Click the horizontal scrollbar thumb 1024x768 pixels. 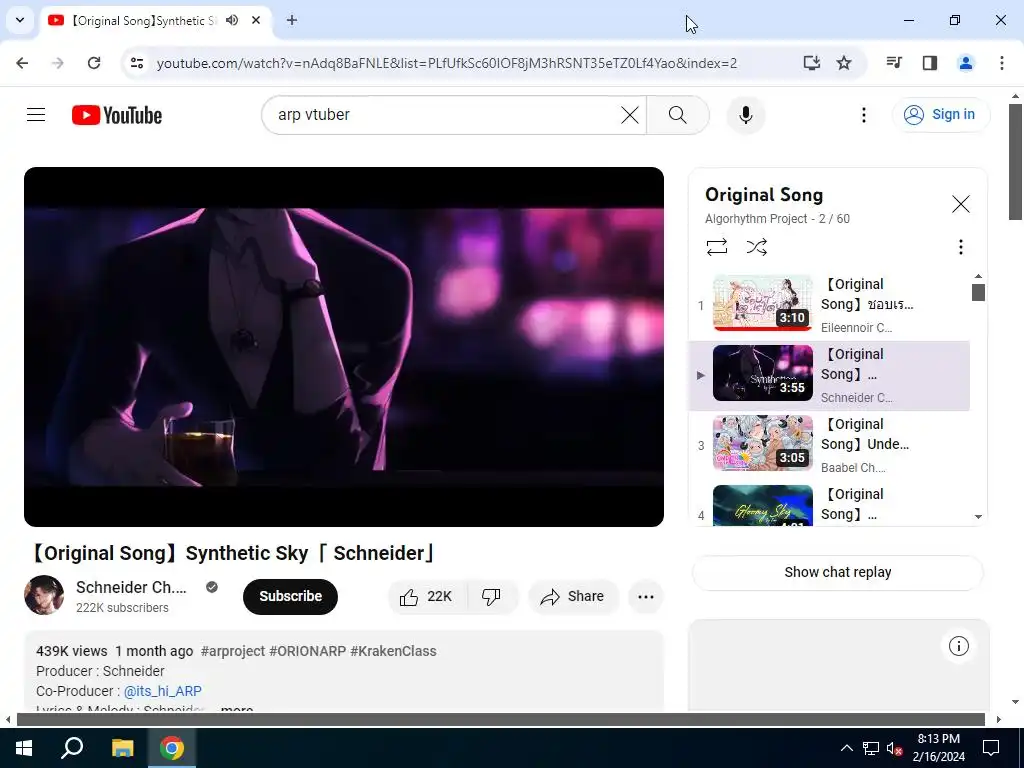pos(500,720)
